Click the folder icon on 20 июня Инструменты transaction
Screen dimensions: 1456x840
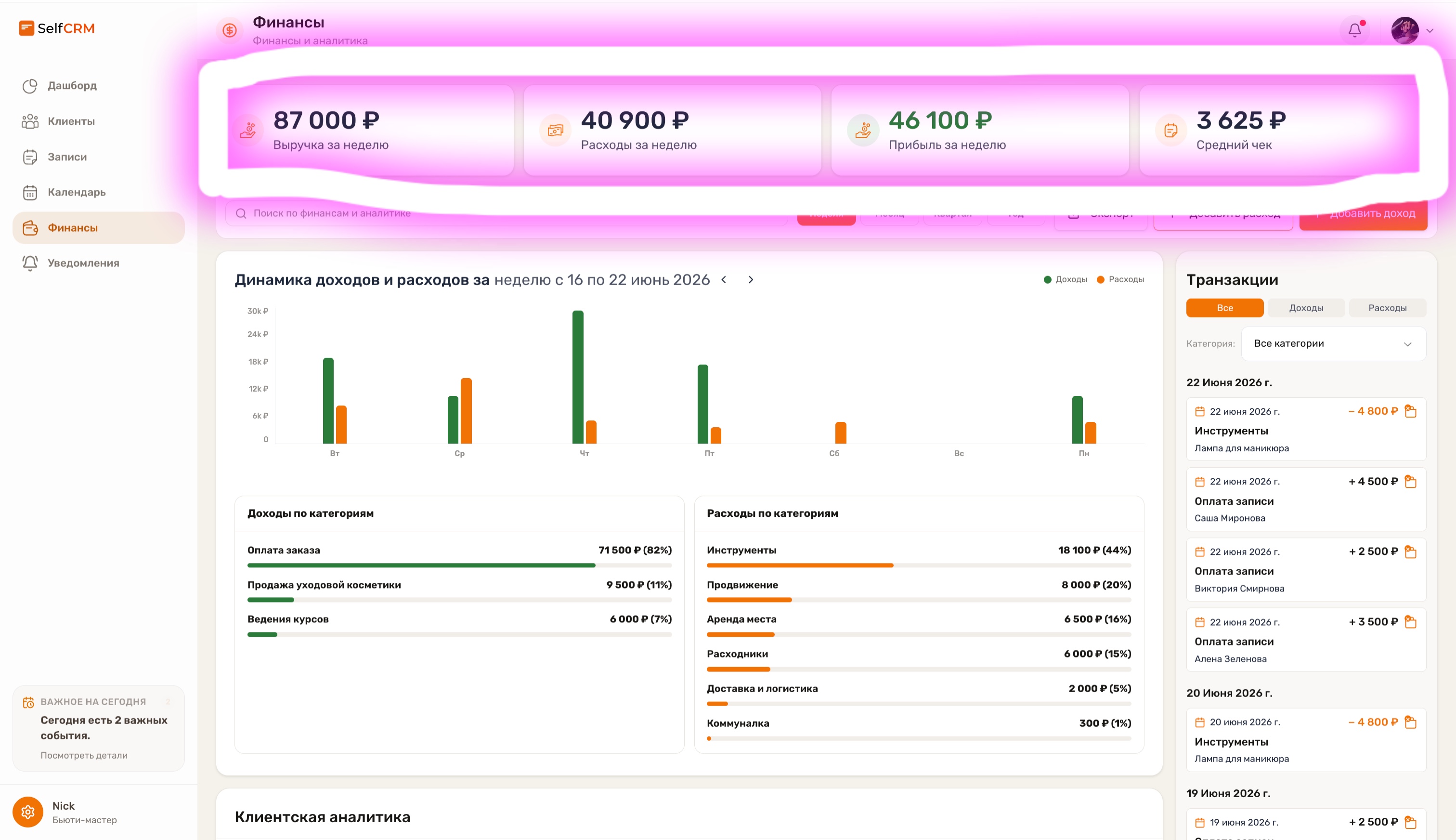pos(1410,722)
